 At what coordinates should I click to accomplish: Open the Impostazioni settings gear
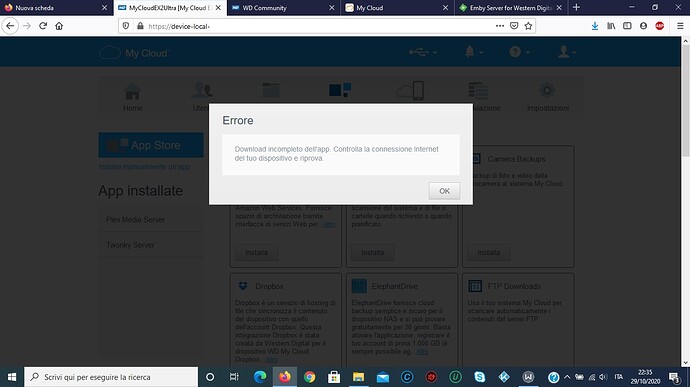pyautogui.click(x=547, y=97)
